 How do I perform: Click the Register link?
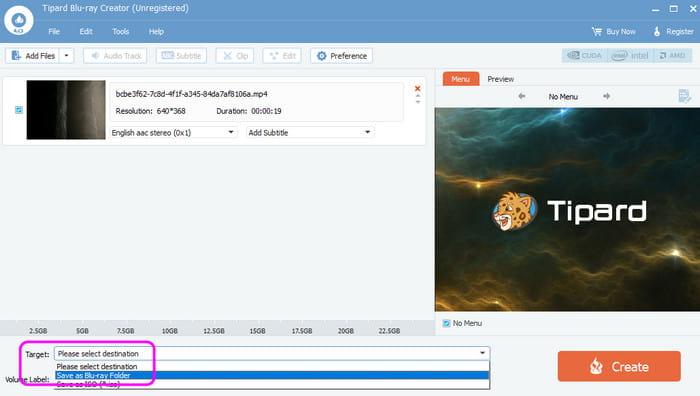pyautogui.click(x=673, y=32)
